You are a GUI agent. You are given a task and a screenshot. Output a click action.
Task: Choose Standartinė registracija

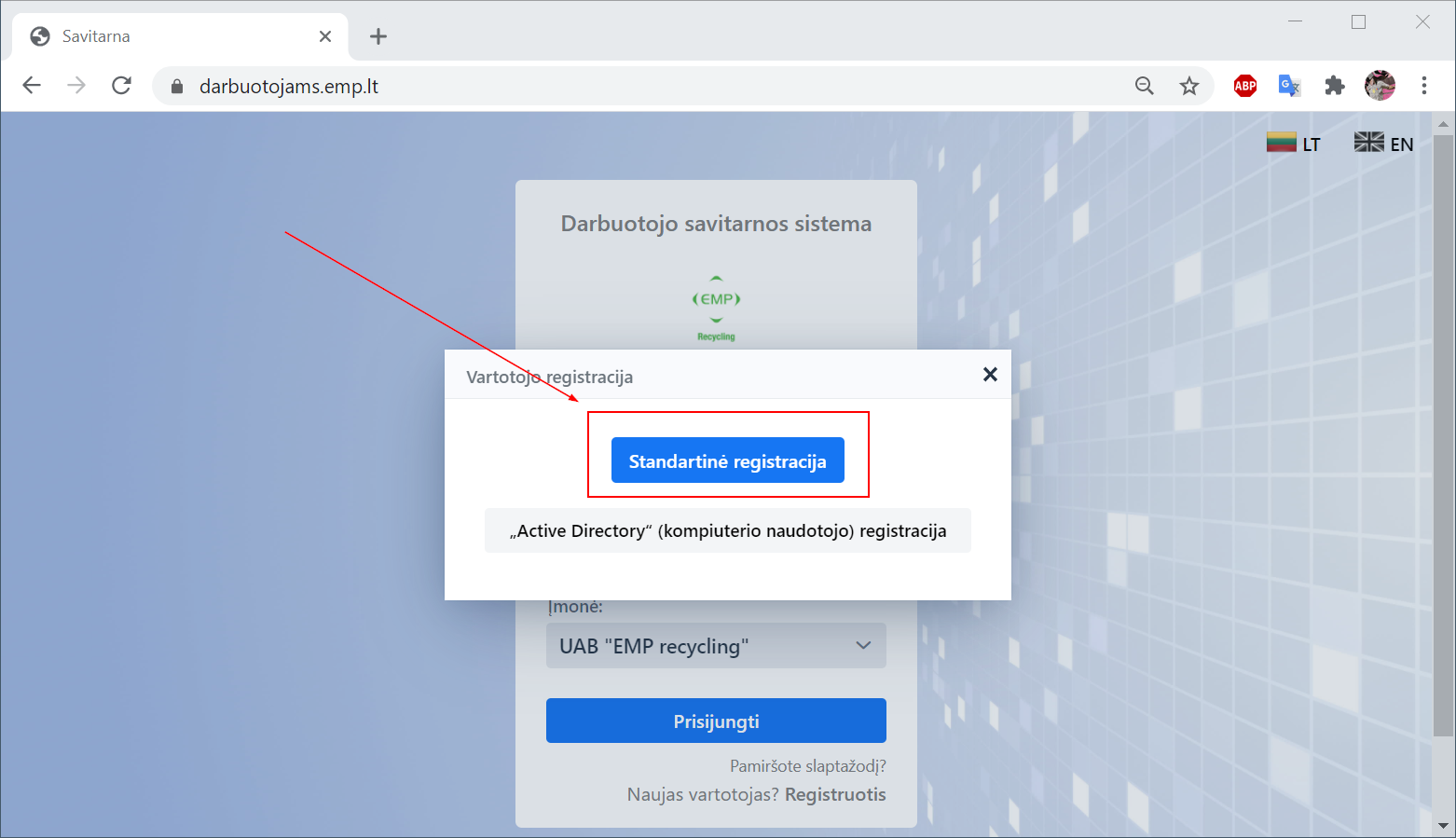click(728, 460)
